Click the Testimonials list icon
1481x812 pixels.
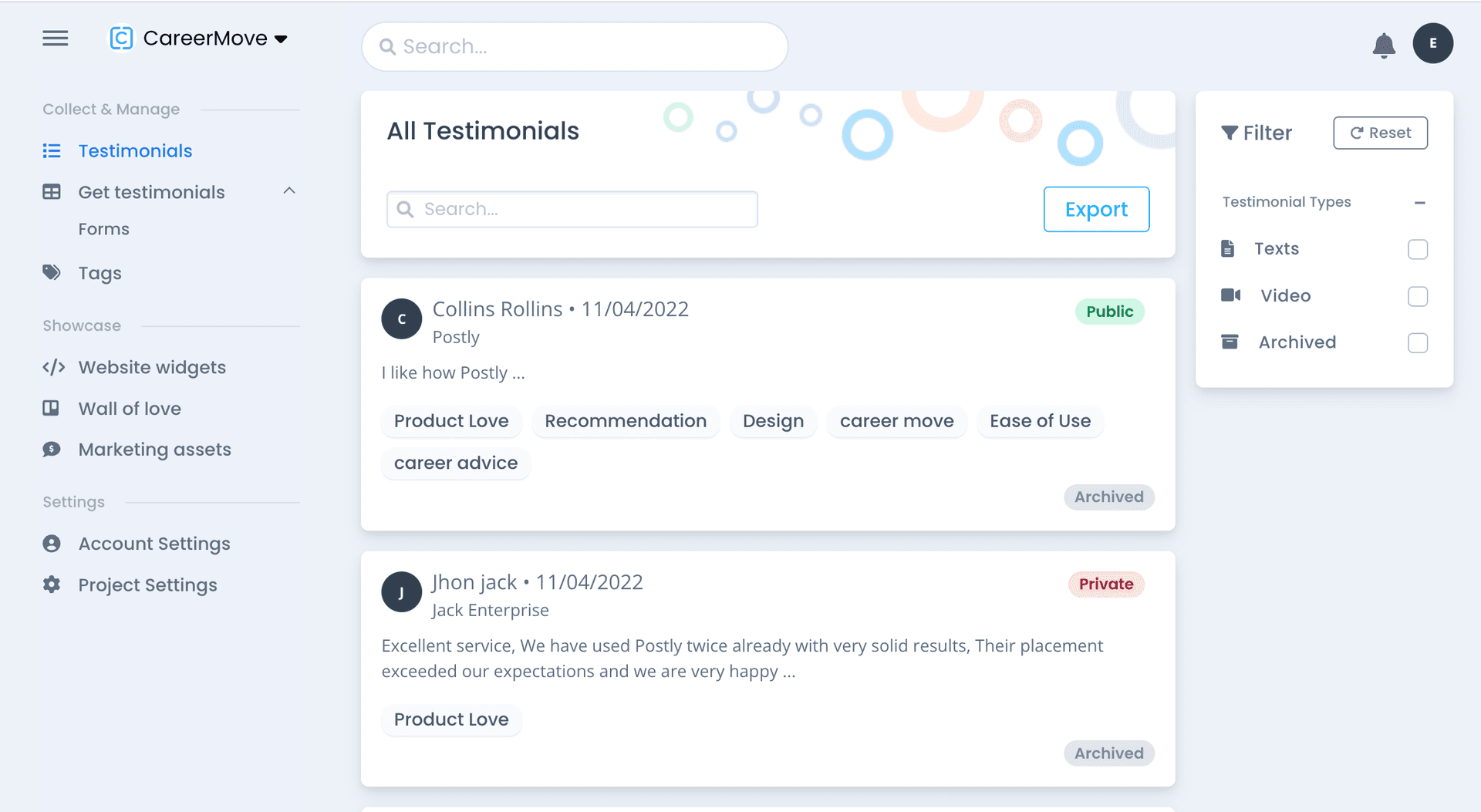pyautogui.click(x=51, y=150)
